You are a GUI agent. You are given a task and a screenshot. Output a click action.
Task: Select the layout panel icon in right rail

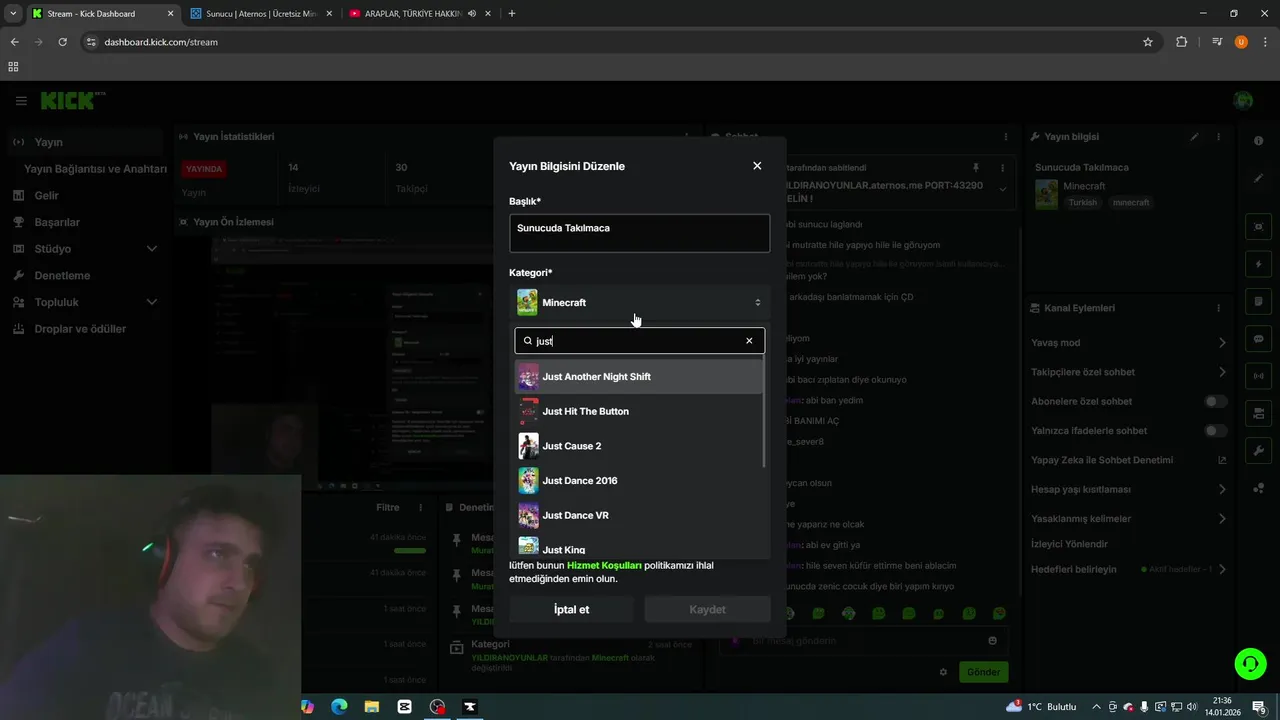[1259, 413]
